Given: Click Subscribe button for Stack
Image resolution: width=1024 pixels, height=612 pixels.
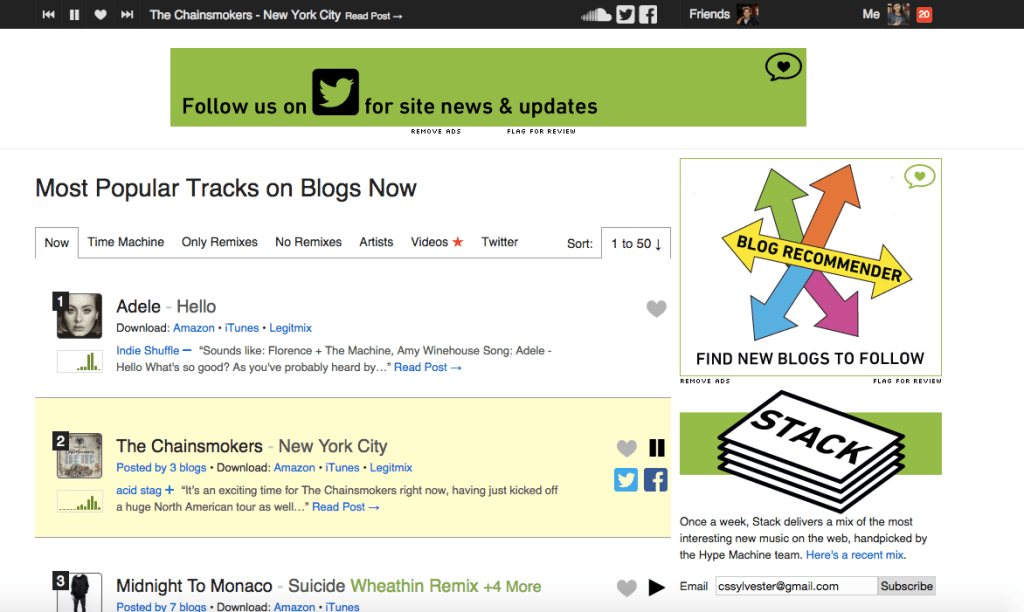Looking at the screenshot, I should (906, 586).
